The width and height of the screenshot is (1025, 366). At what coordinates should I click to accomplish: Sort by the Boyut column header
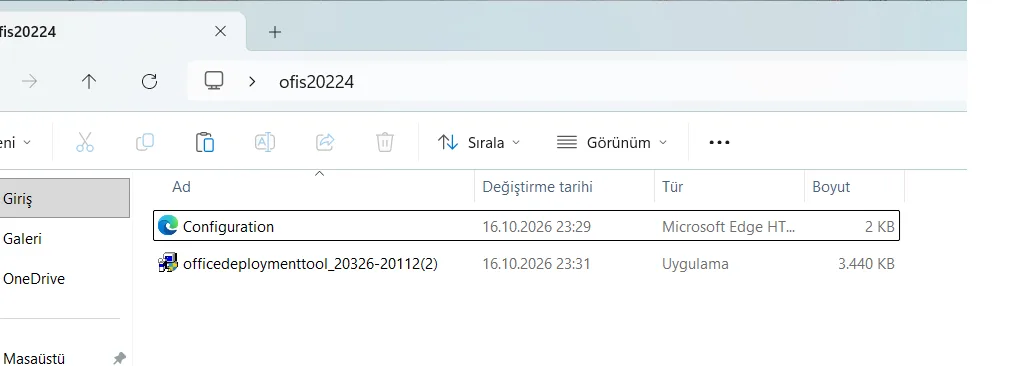pos(831,187)
